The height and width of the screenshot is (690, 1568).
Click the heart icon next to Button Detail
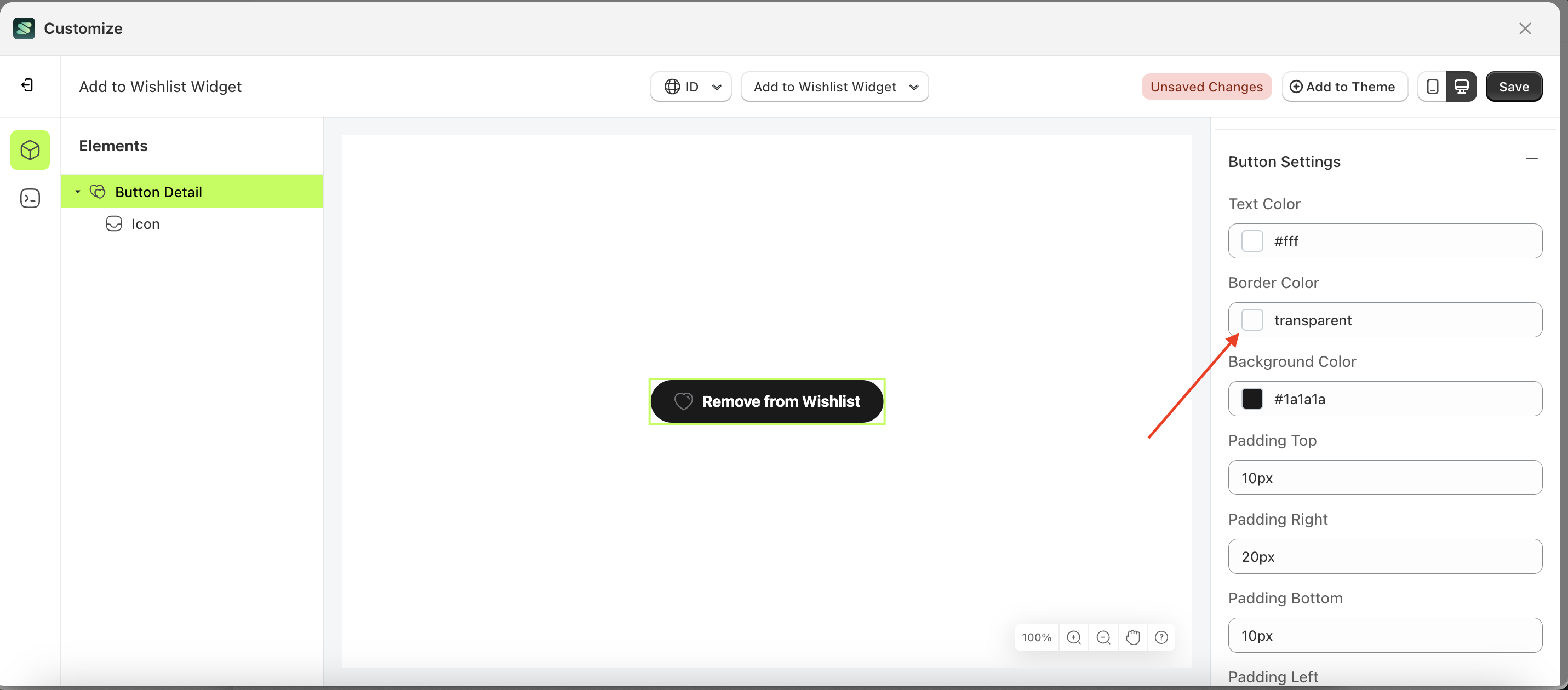point(98,192)
